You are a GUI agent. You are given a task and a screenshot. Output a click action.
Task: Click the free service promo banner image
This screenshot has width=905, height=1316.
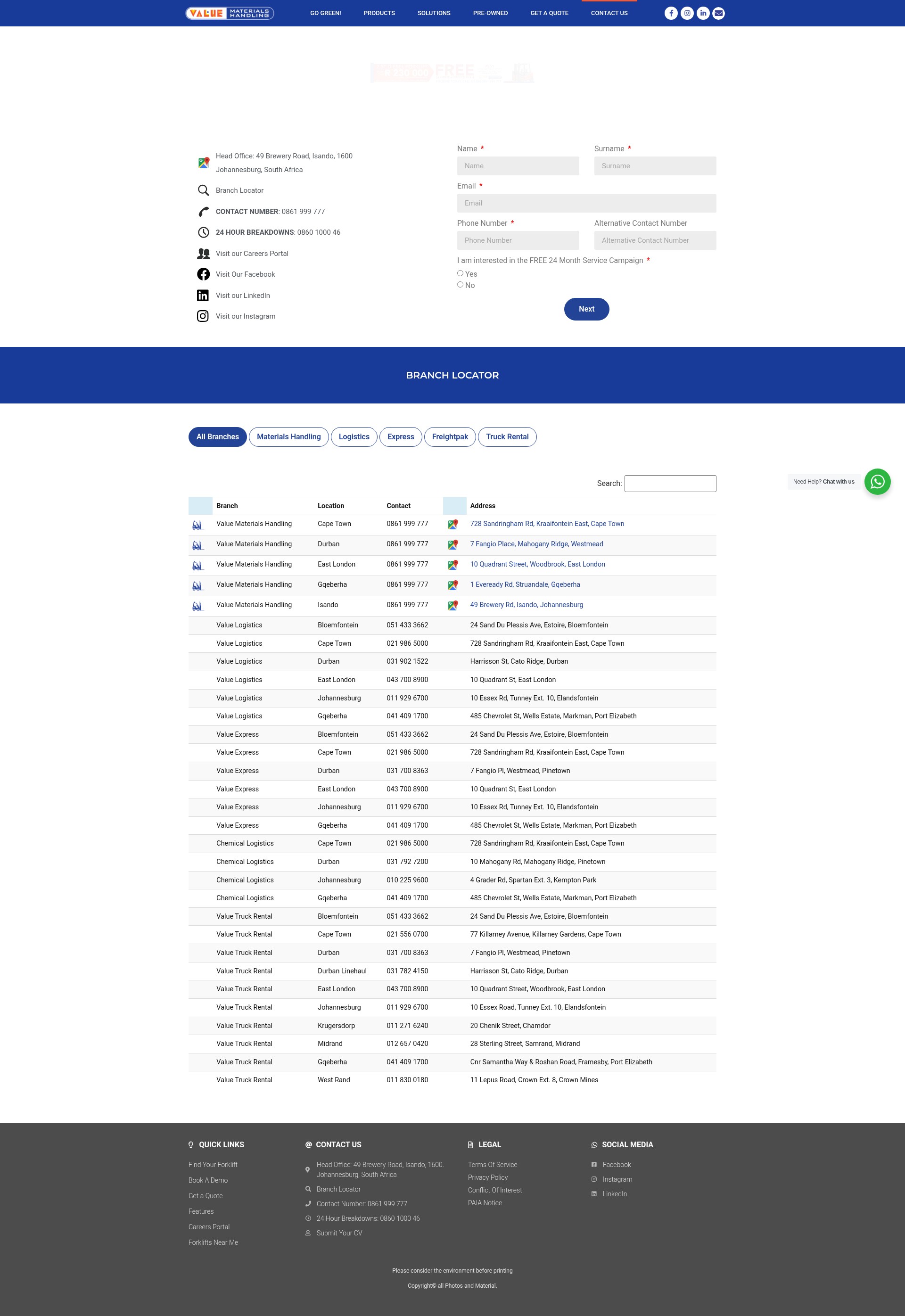[452, 72]
